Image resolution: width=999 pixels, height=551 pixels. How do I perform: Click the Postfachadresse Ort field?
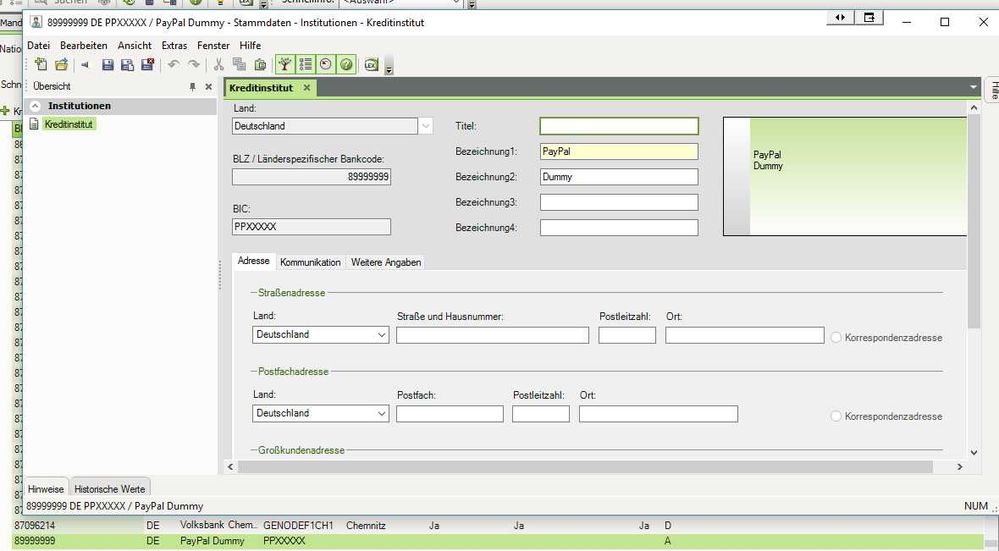tap(658, 414)
